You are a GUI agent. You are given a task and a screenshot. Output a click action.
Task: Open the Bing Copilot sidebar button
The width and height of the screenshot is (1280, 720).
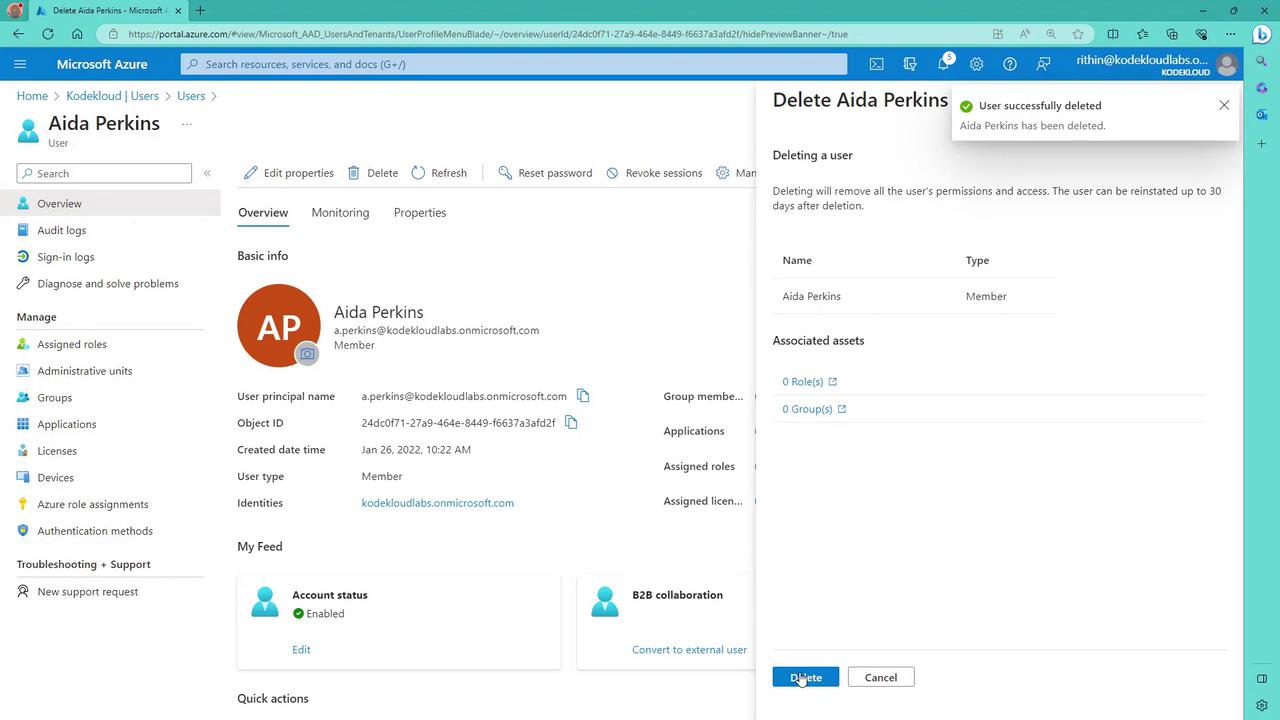[x=1262, y=34]
